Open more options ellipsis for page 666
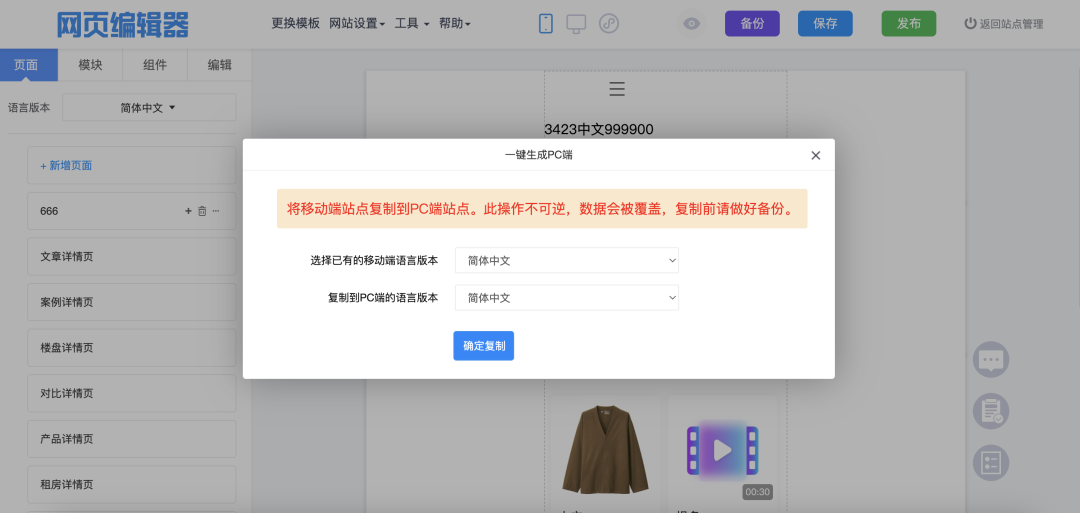 tap(216, 211)
